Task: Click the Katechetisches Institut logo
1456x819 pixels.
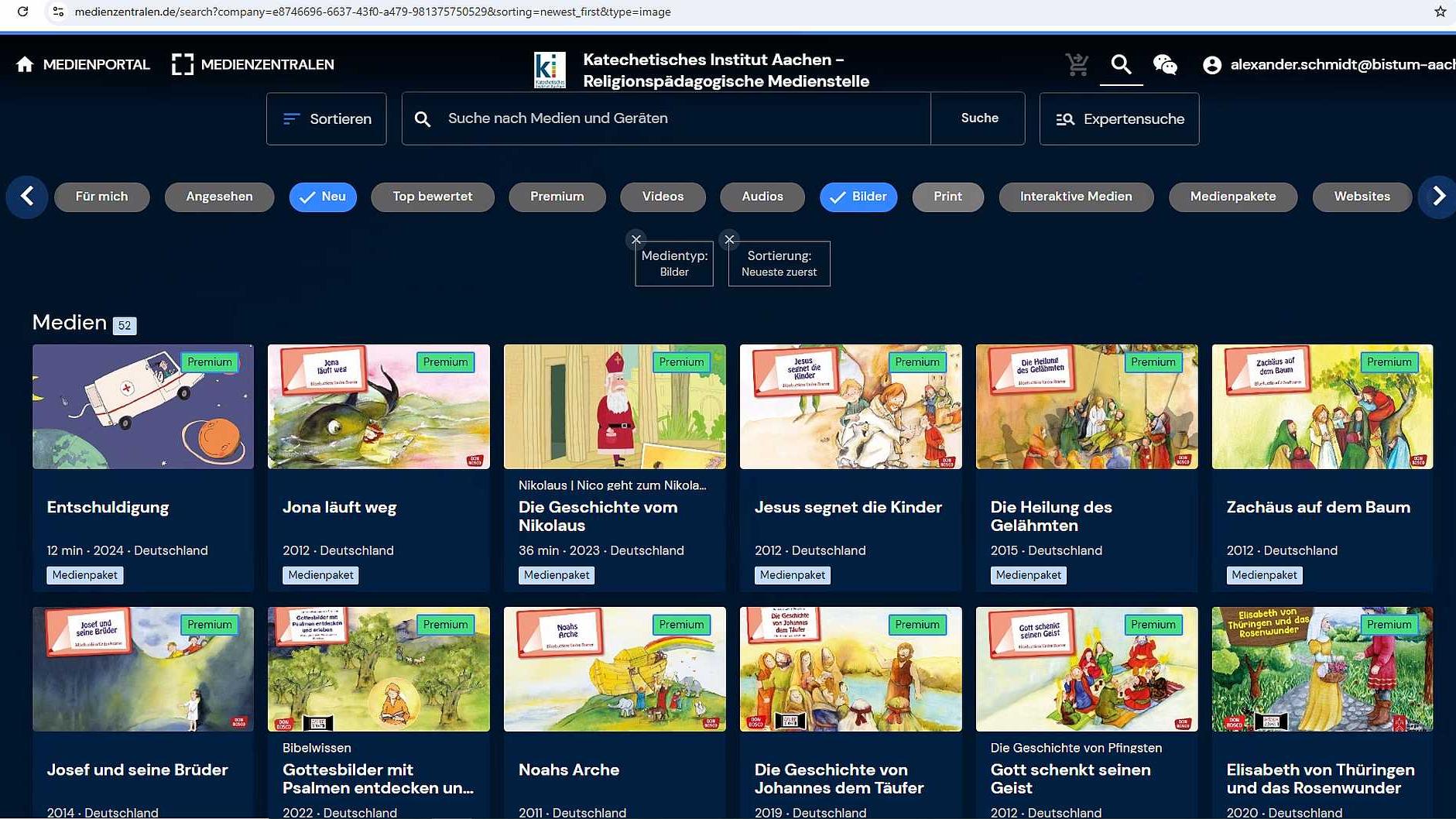Action: point(550,70)
